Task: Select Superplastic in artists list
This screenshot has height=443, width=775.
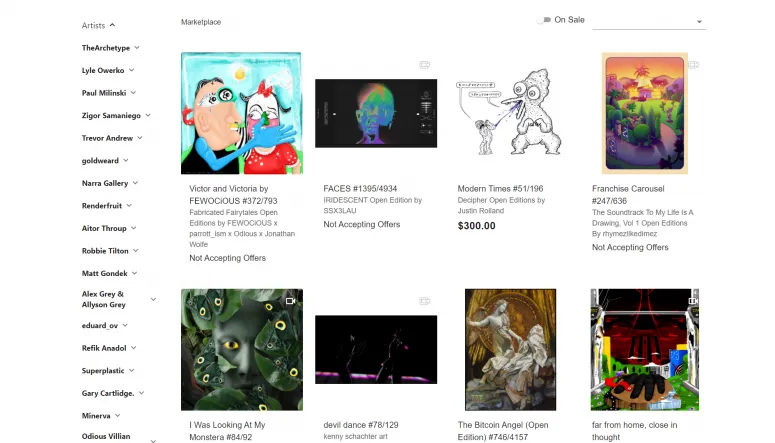Action: click(x=103, y=370)
